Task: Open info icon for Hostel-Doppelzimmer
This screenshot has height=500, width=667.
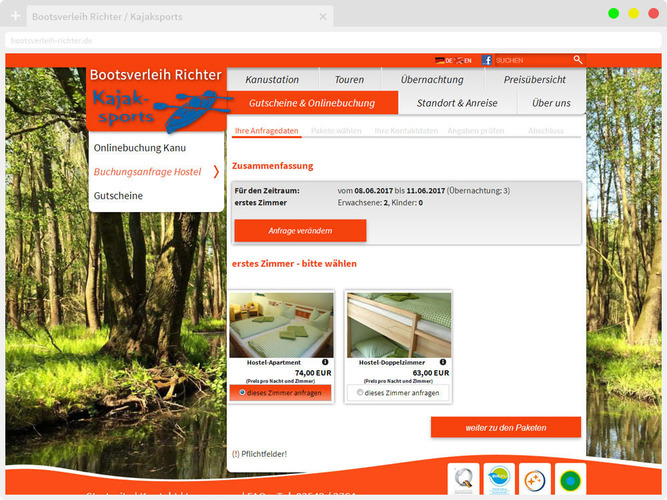Action: click(443, 362)
